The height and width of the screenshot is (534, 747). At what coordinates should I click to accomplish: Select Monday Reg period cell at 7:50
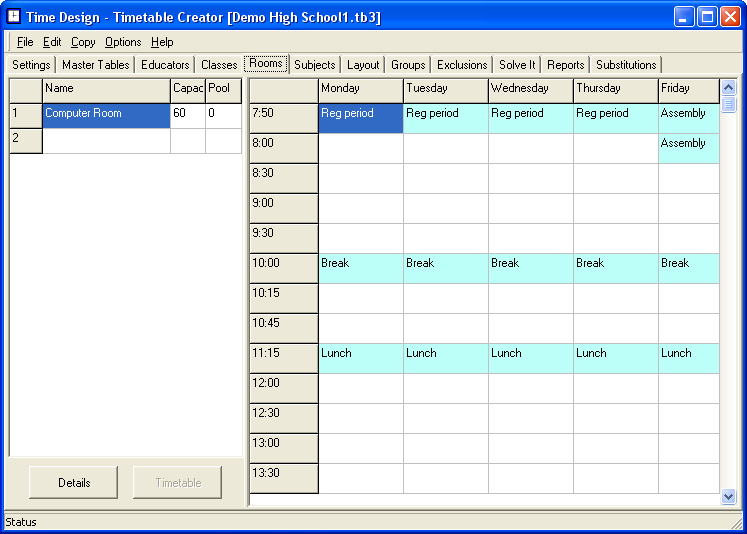click(x=360, y=118)
